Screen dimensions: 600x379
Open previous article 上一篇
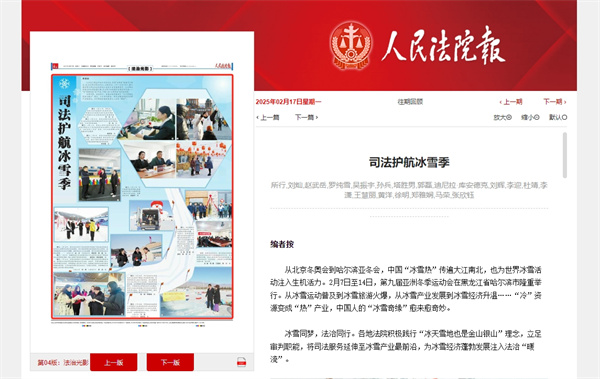coord(267,117)
